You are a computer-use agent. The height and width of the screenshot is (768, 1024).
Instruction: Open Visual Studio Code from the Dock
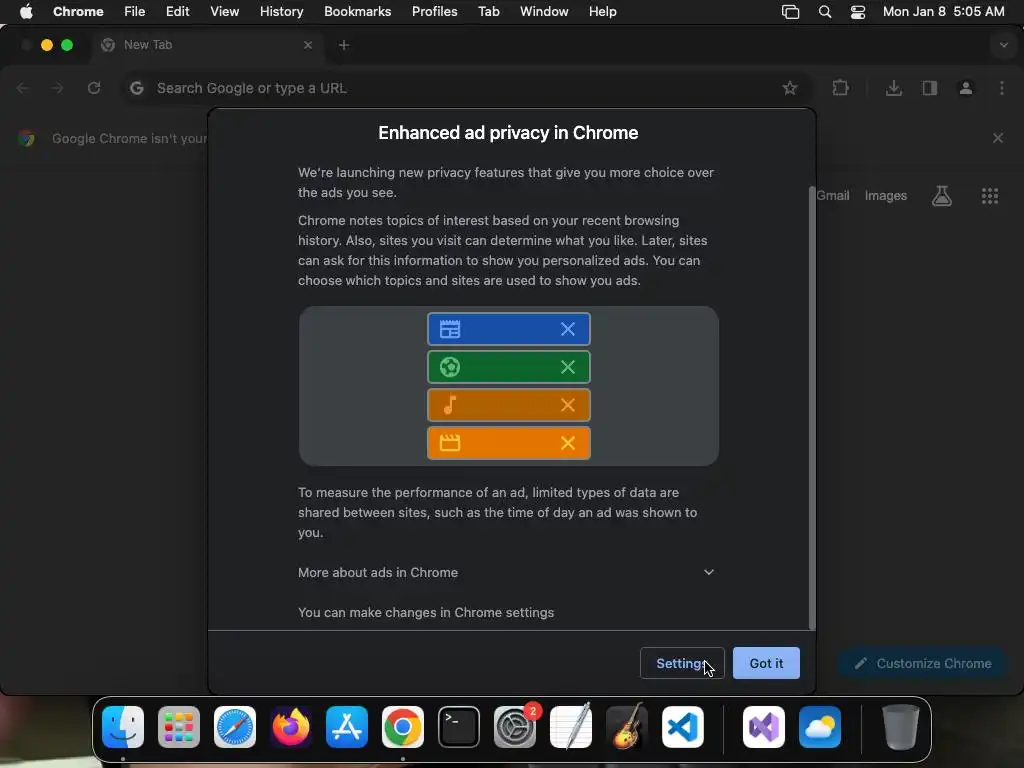coord(682,727)
